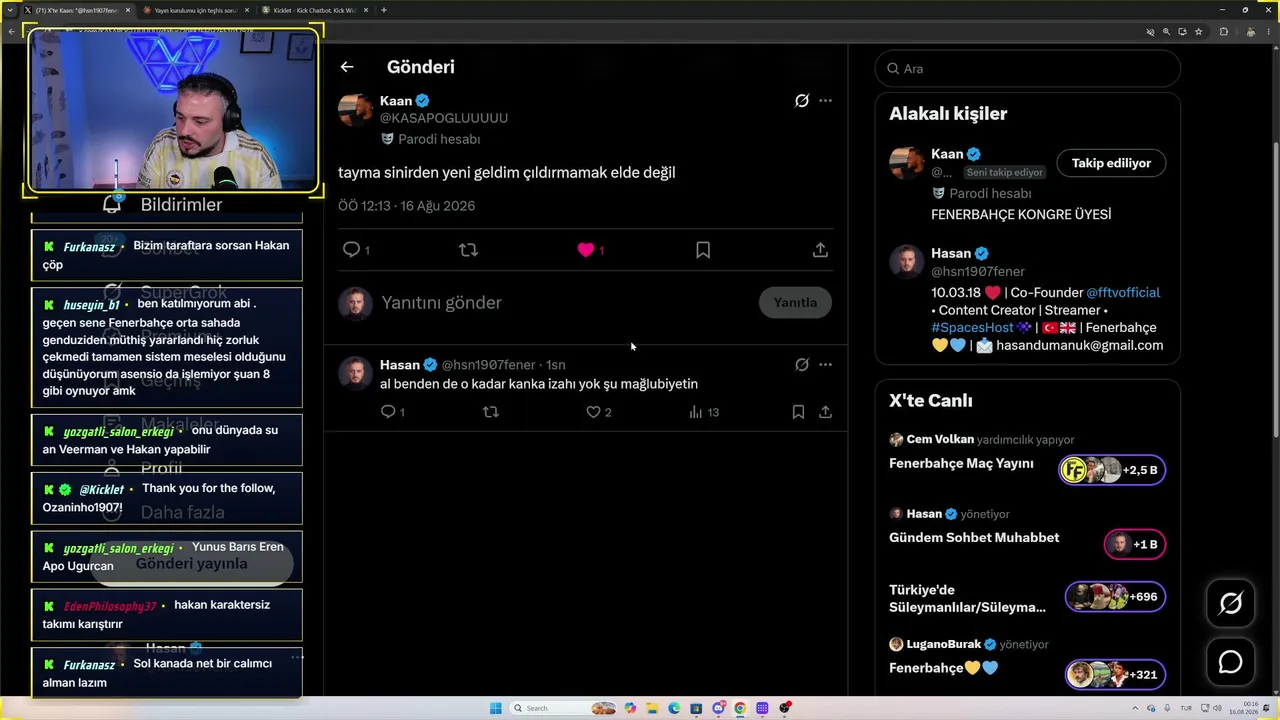The height and width of the screenshot is (720, 1280).
Task: Repost Kaan's post
Action: click(468, 250)
